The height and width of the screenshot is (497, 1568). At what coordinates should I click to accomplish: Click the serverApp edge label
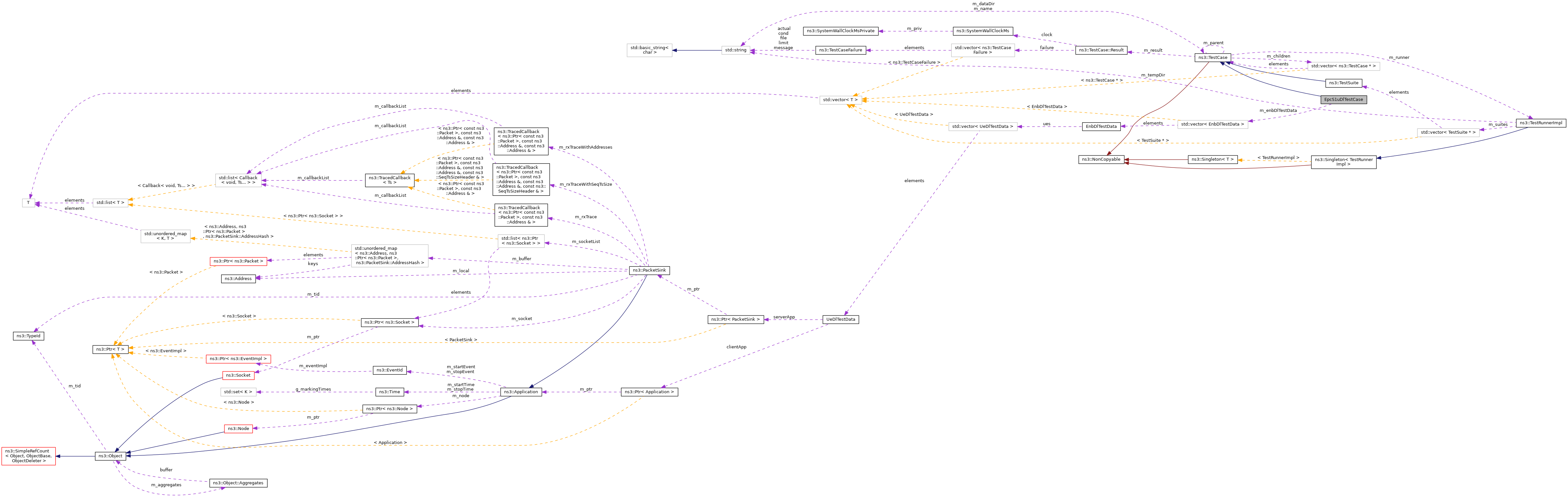point(784,317)
